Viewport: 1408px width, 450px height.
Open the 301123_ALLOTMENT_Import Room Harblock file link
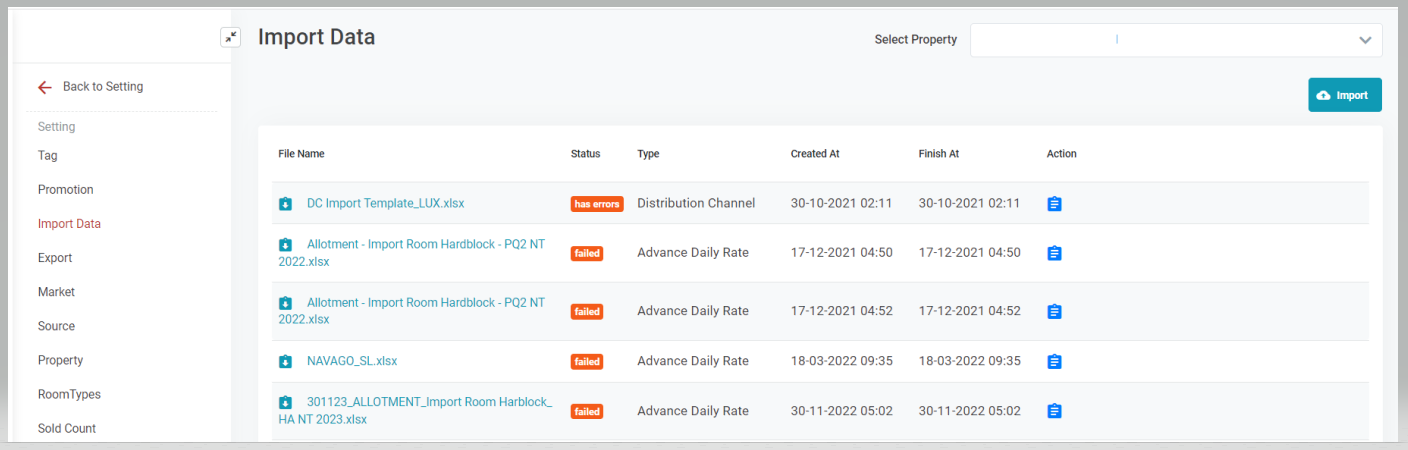[428, 402]
